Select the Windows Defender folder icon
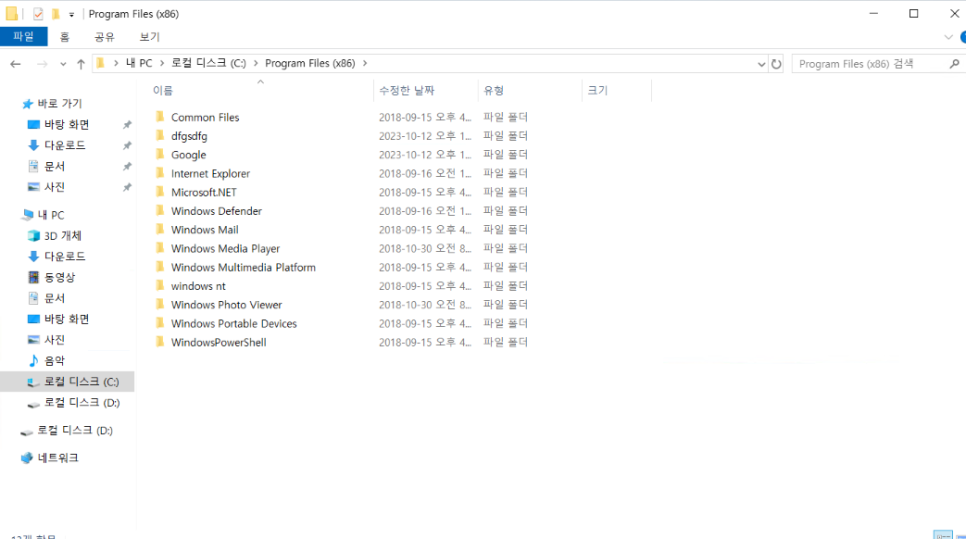Screen dimensions: 966x539 159,211
